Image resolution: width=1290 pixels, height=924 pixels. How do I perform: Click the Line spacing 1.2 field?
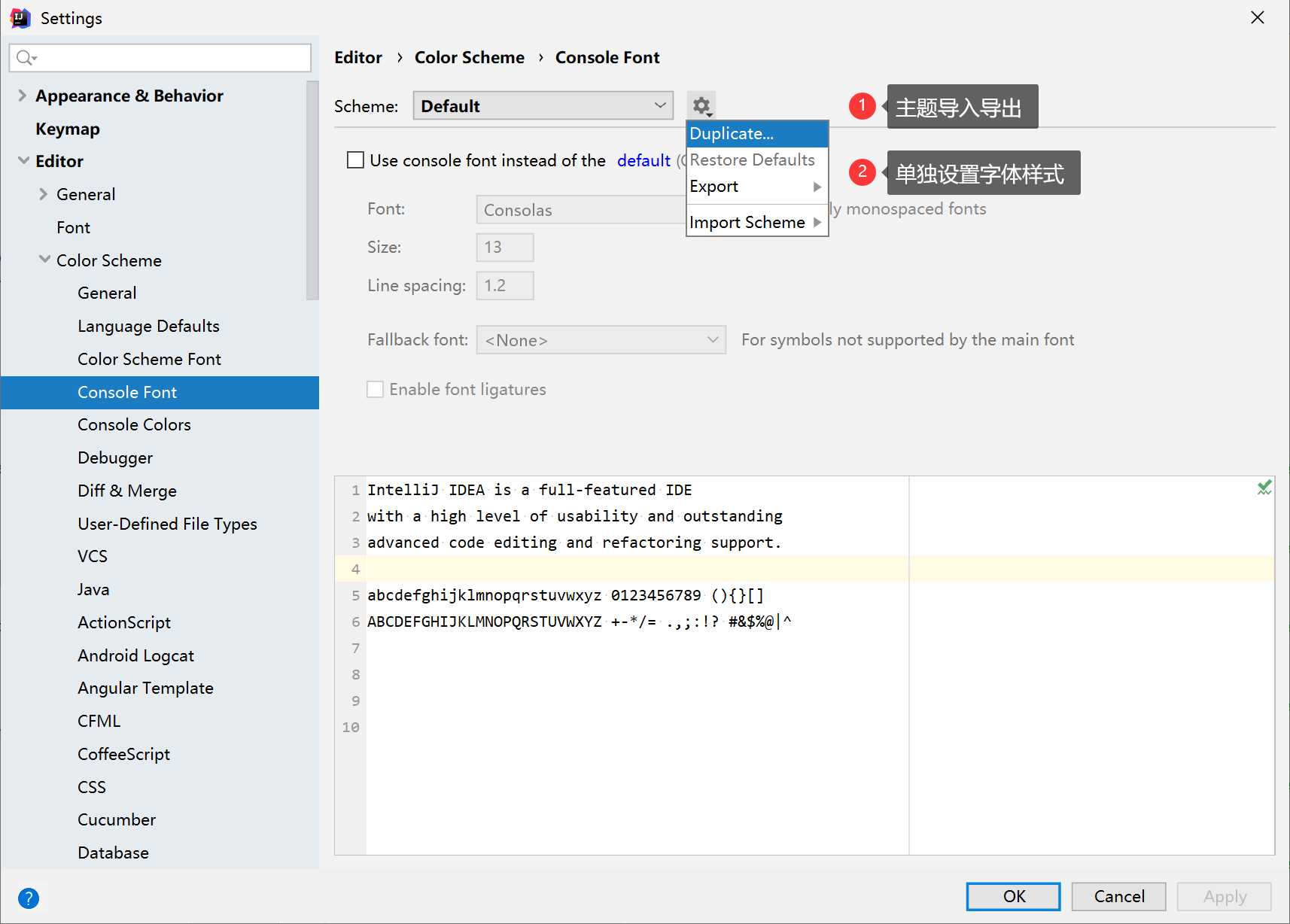[x=505, y=286]
